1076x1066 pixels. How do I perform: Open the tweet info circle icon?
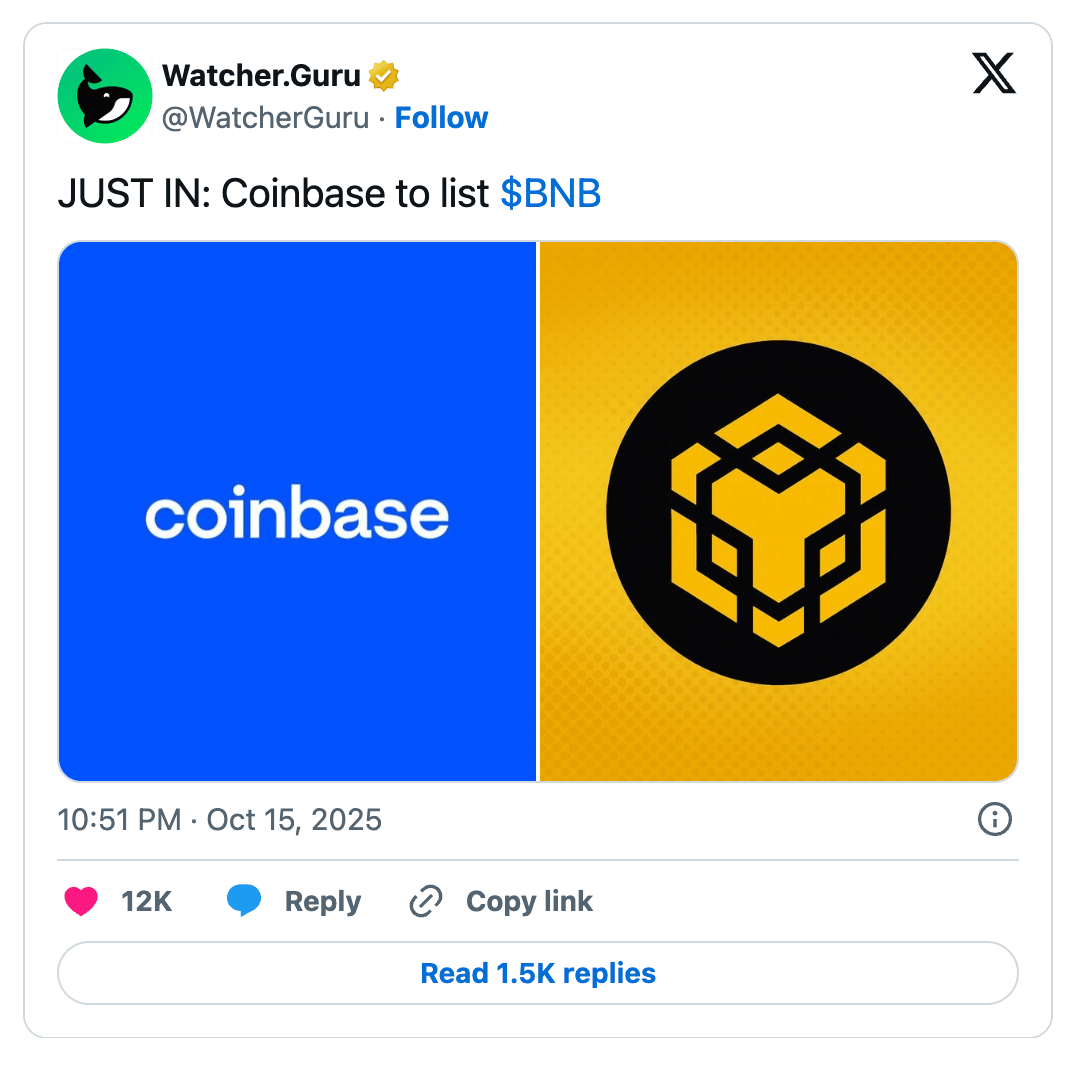(x=994, y=819)
